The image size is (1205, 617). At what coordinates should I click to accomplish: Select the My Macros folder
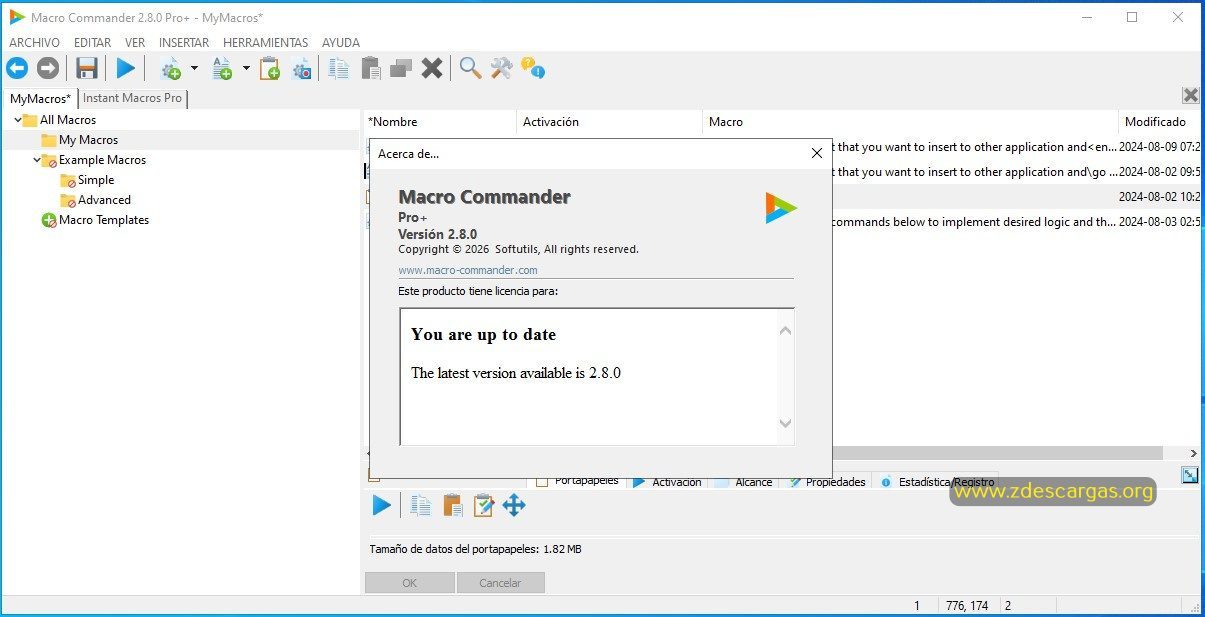coord(88,140)
